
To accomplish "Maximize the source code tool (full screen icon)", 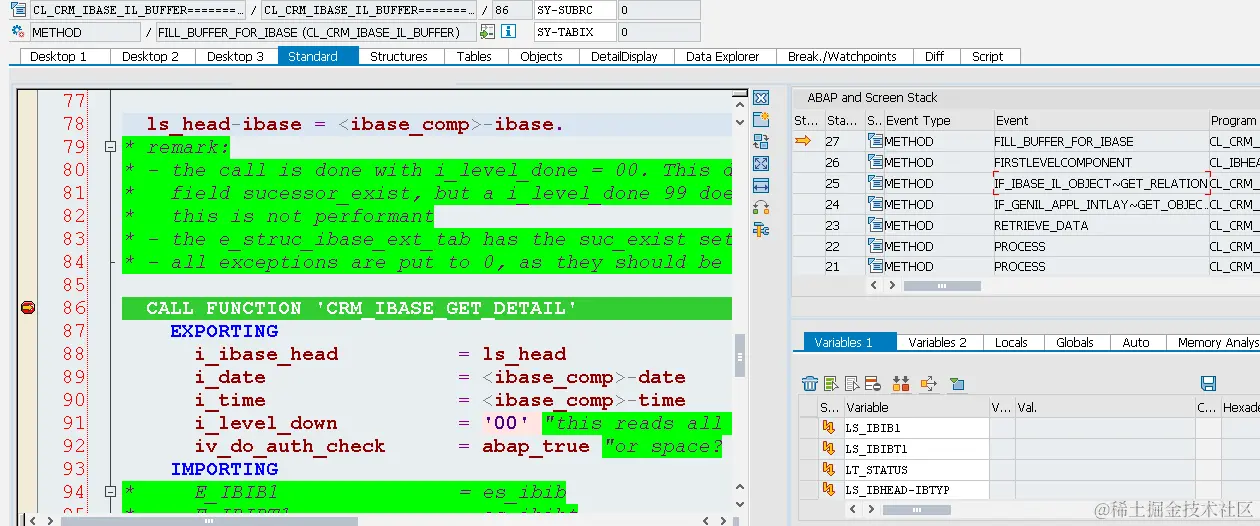I will click(761, 164).
